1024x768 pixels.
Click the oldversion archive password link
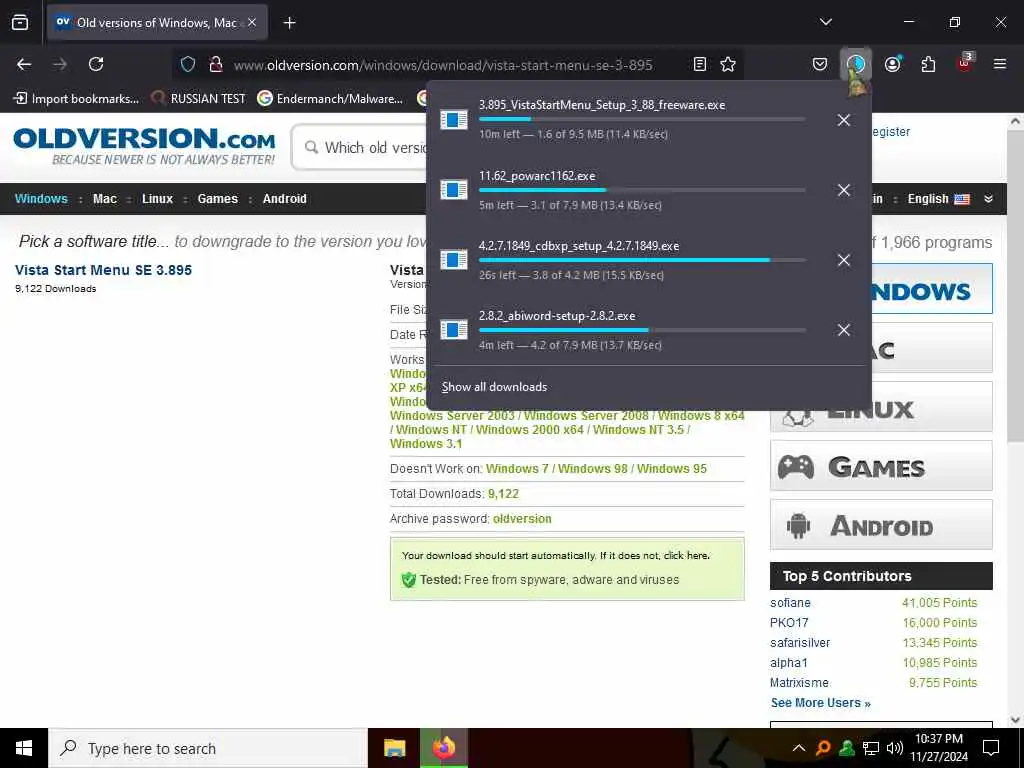pos(522,519)
